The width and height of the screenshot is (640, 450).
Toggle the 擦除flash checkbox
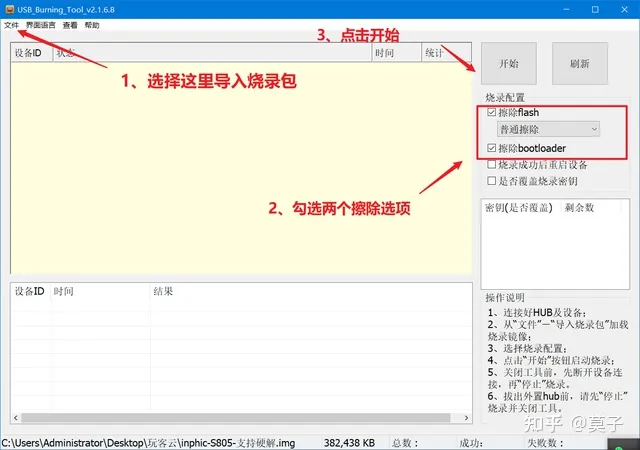click(491, 113)
